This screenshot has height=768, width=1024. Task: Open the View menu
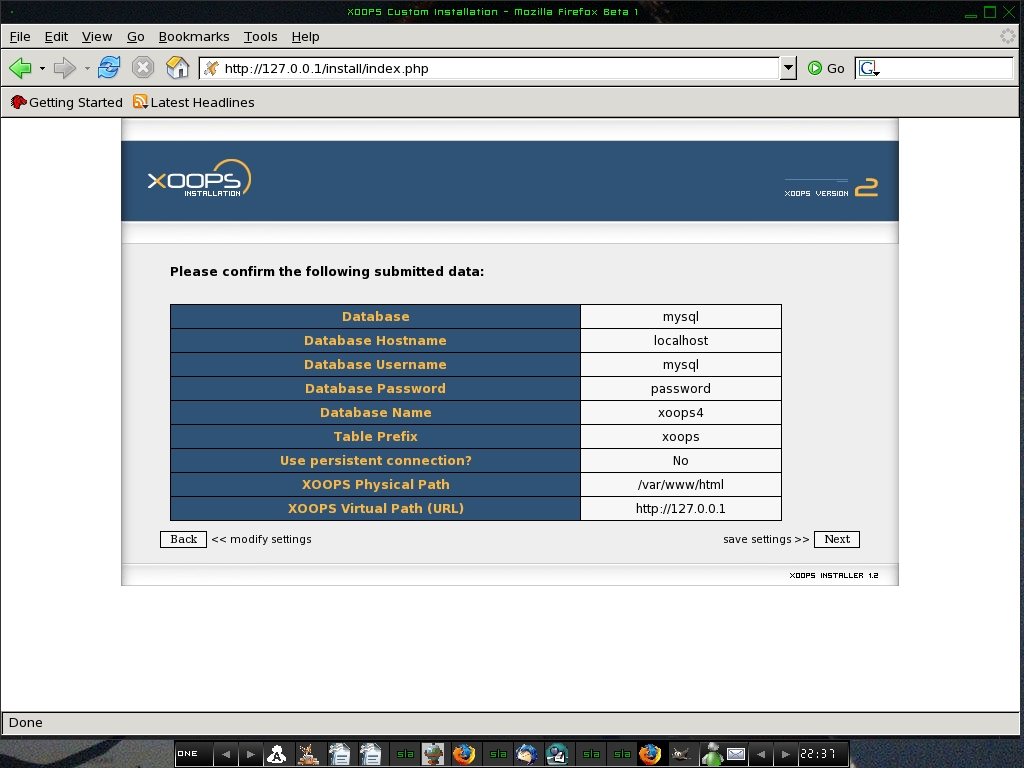(97, 37)
